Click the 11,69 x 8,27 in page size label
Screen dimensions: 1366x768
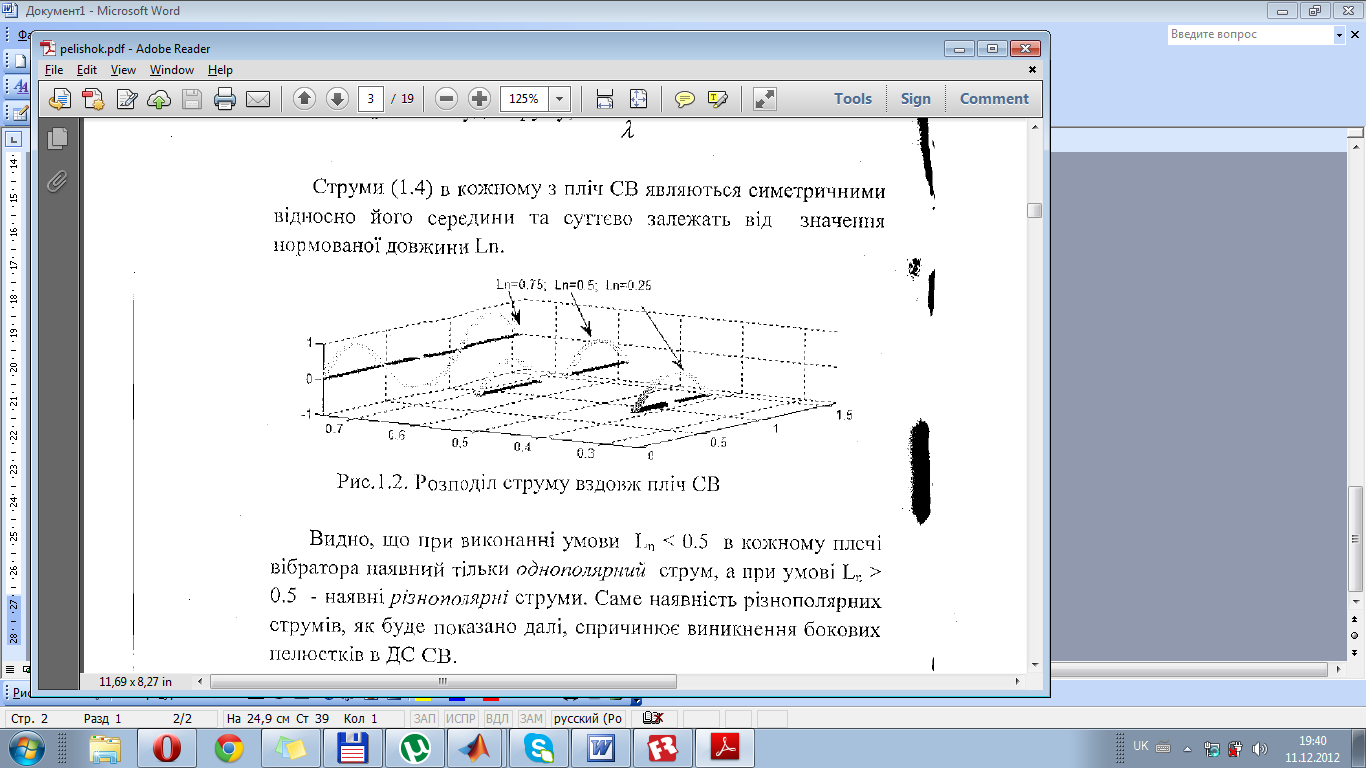[136, 682]
